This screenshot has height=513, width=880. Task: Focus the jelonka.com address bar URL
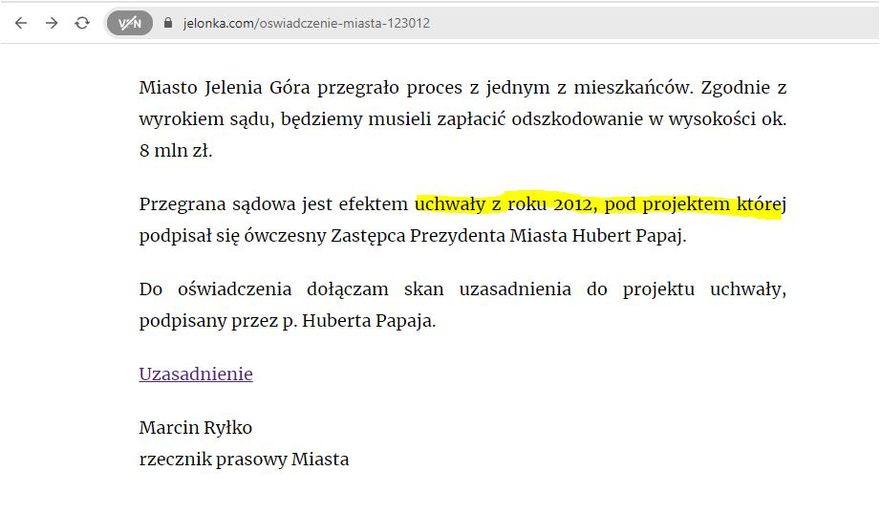(306, 23)
